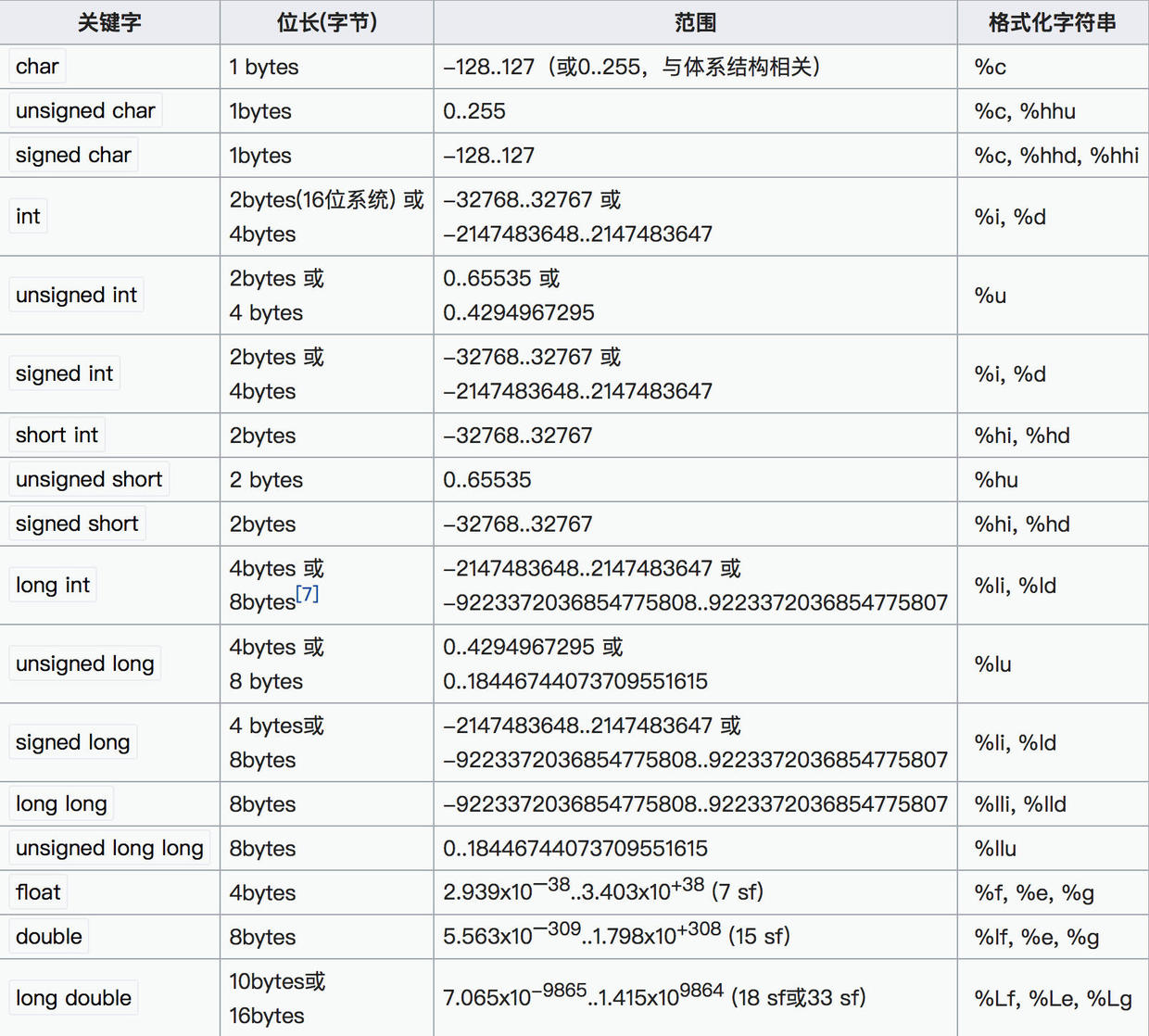
Task: Click the 'short int' keyword label
Action: click(57, 435)
